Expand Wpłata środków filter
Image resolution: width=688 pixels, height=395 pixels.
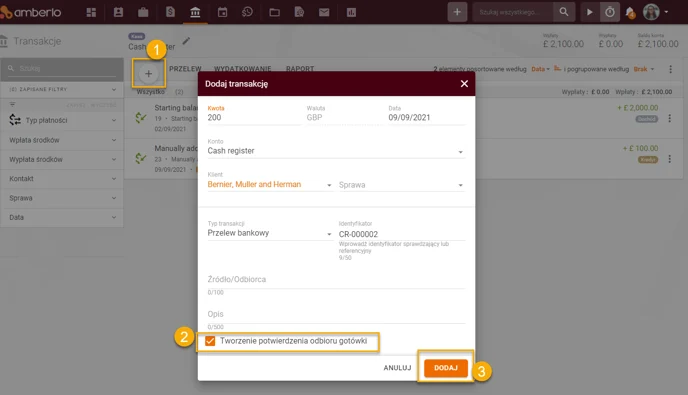[62, 140]
